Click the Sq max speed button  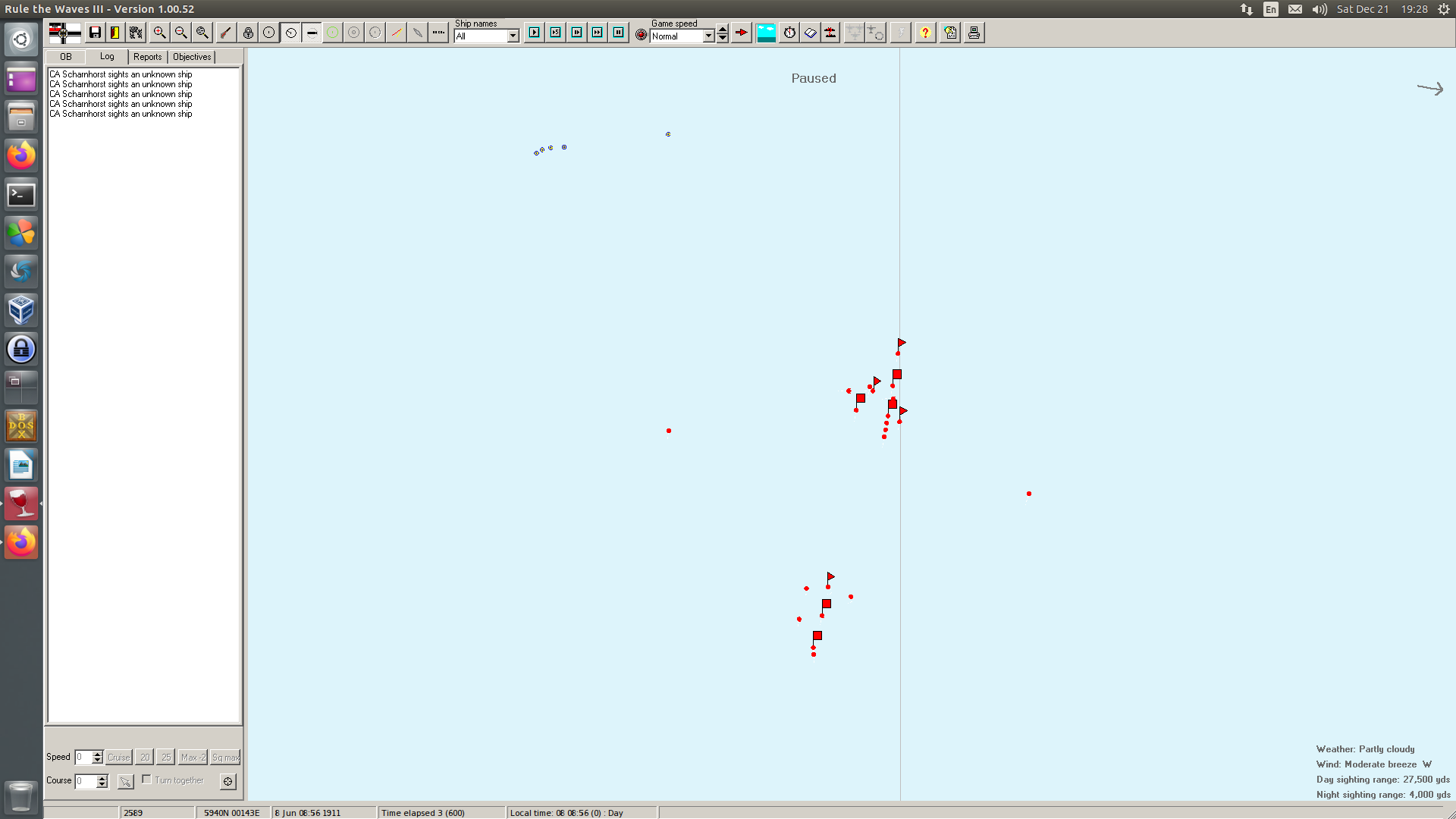[225, 757]
